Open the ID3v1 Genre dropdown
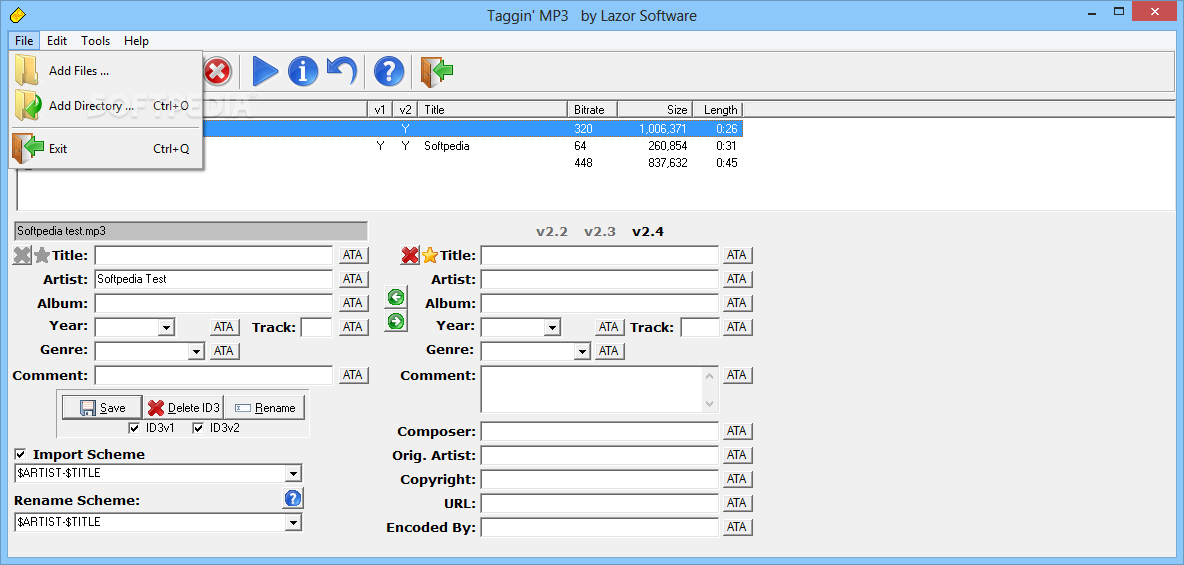The image size is (1184, 565). (196, 351)
